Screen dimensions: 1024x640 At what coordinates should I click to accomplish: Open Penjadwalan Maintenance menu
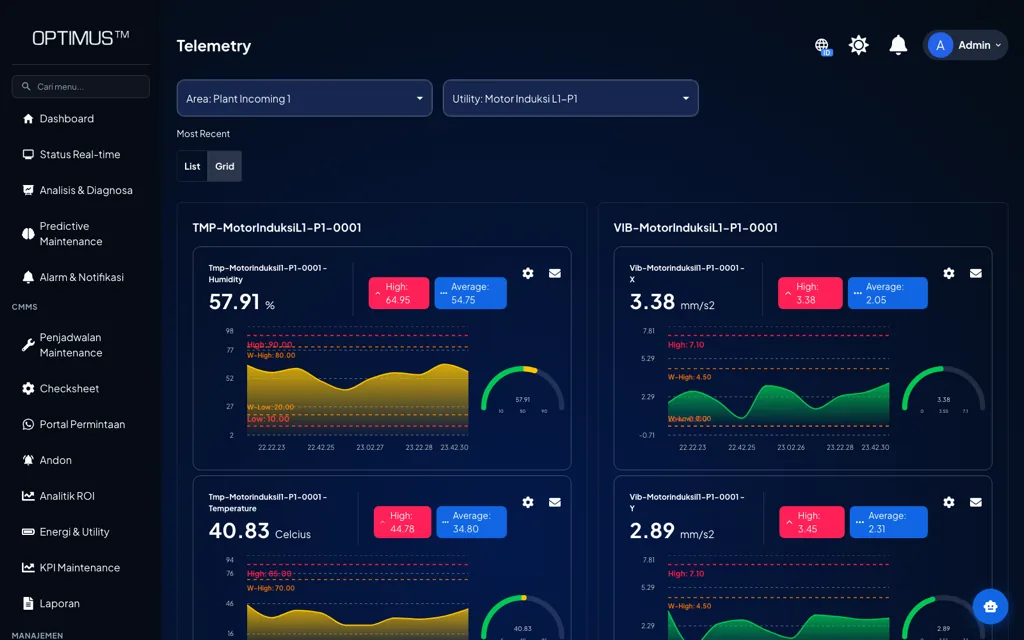pos(71,345)
